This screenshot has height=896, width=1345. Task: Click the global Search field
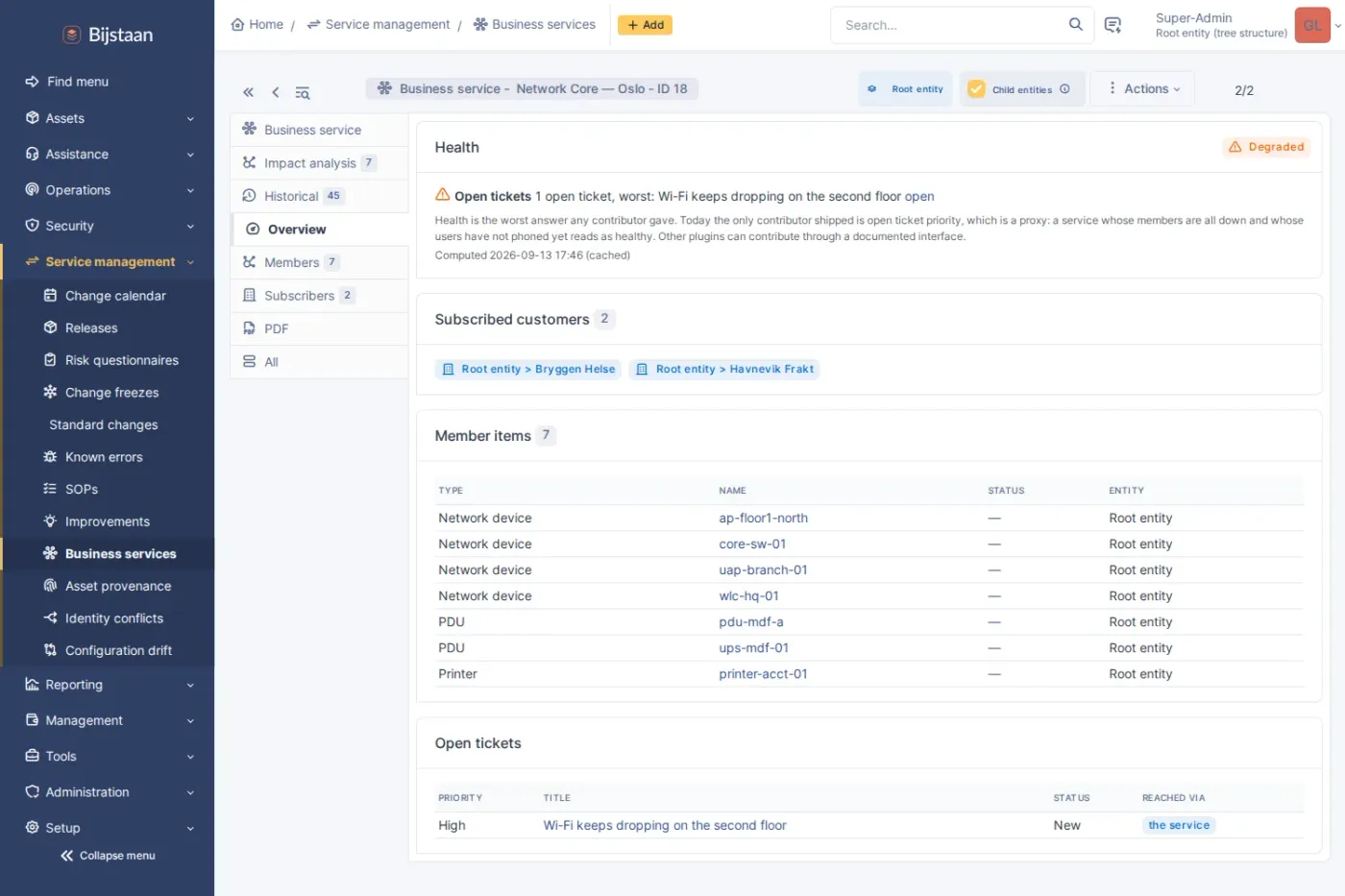click(962, 25)
